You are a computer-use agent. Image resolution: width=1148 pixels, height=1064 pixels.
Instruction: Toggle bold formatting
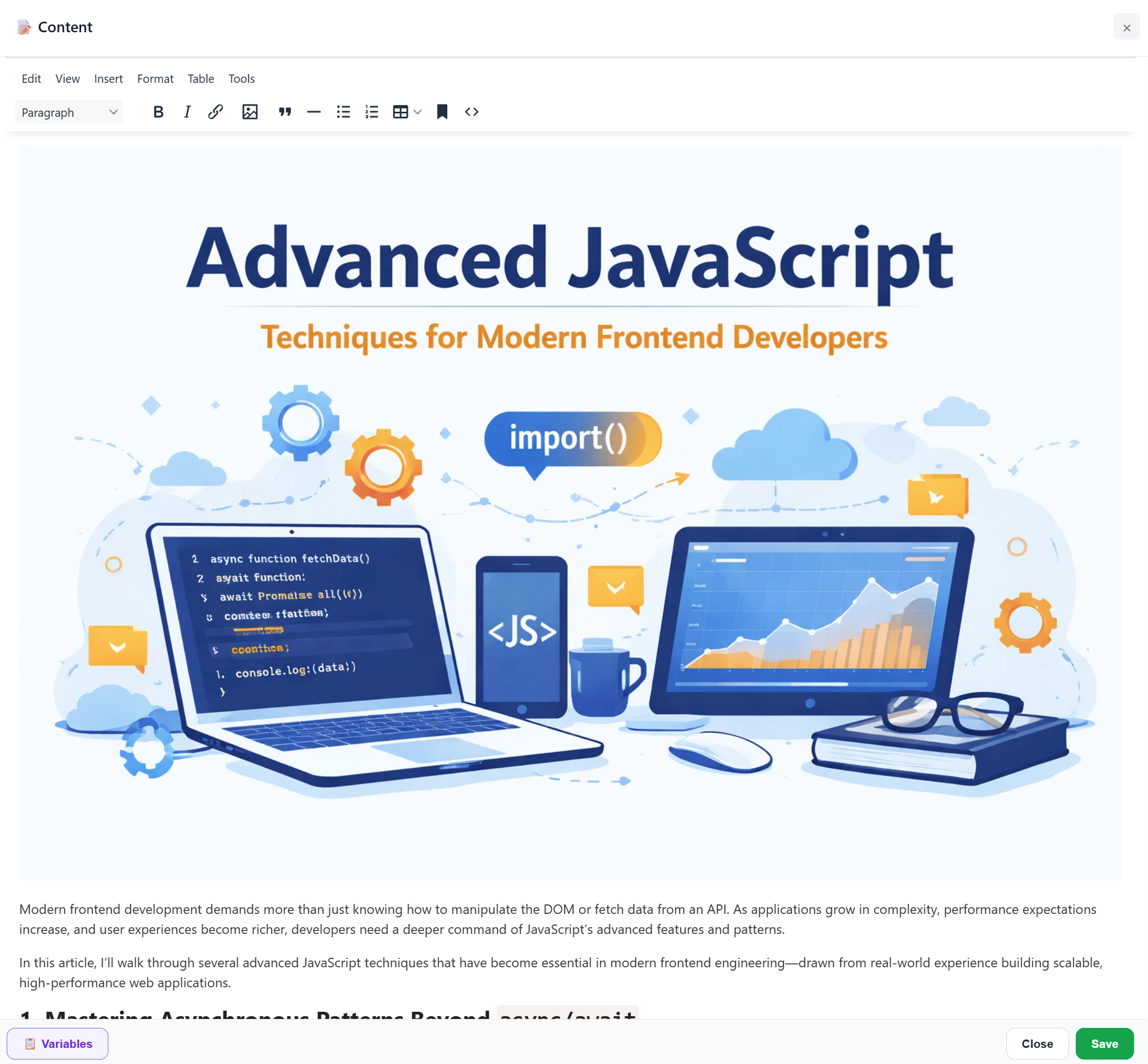pos(158,112)
